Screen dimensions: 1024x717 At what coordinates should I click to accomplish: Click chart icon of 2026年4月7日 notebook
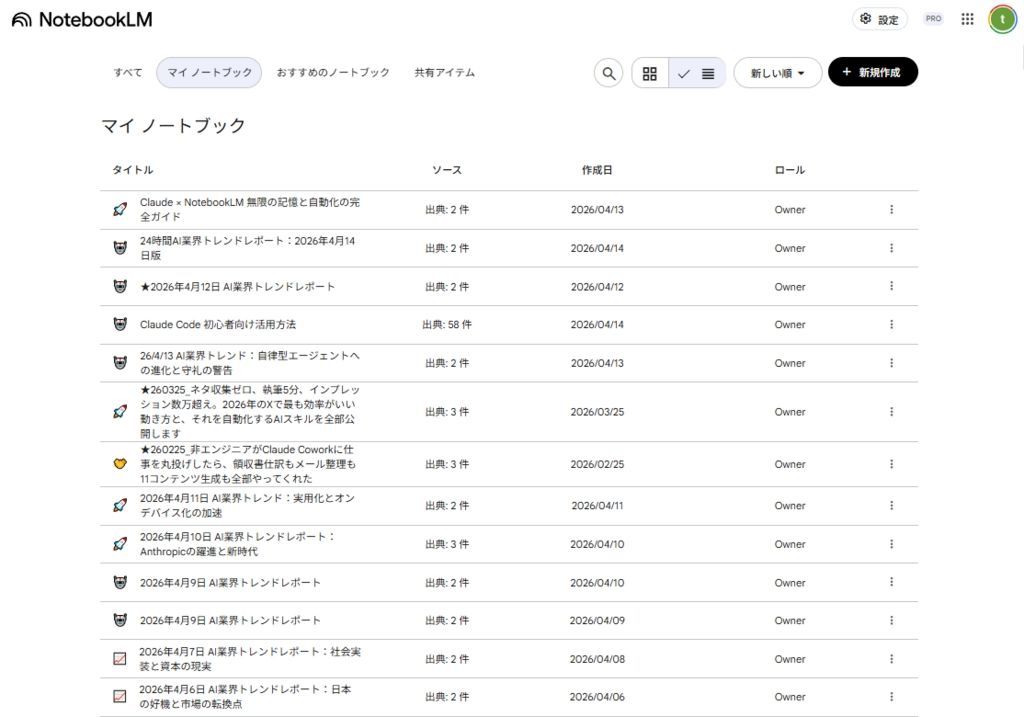coord(120,659)
